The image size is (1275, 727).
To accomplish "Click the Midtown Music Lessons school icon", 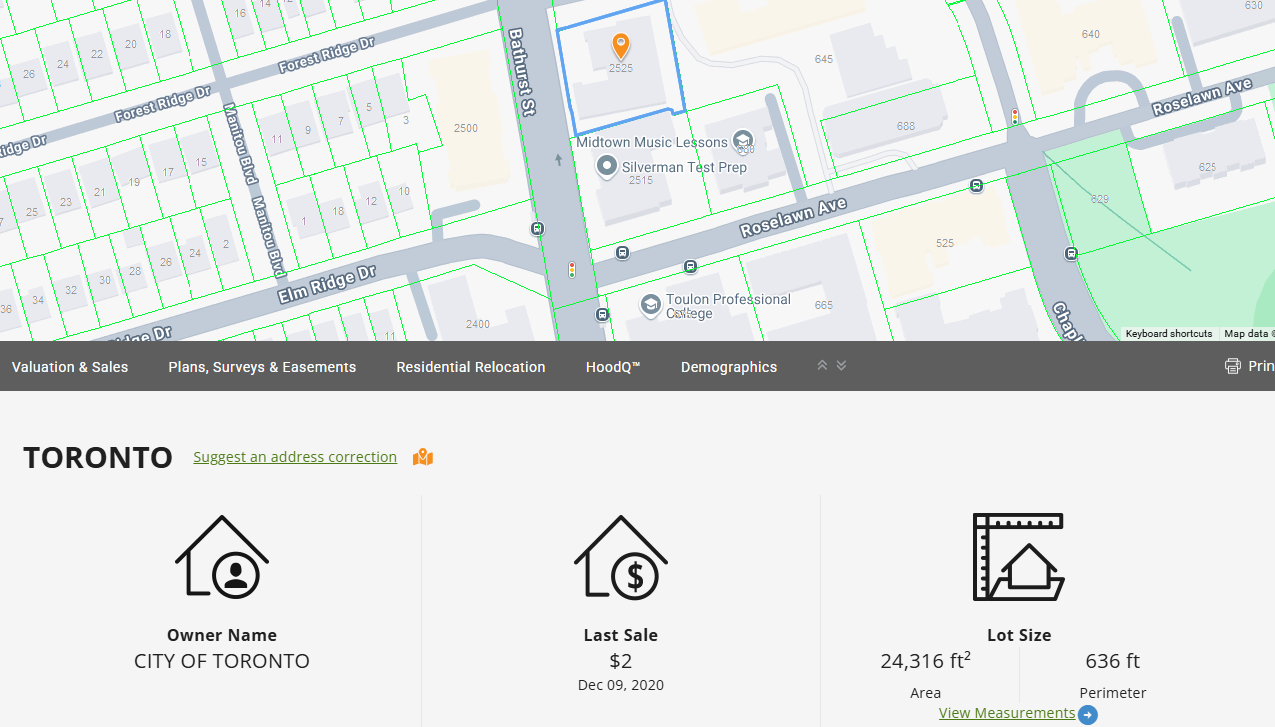I will pyautogui.click(x=743, y=142).
